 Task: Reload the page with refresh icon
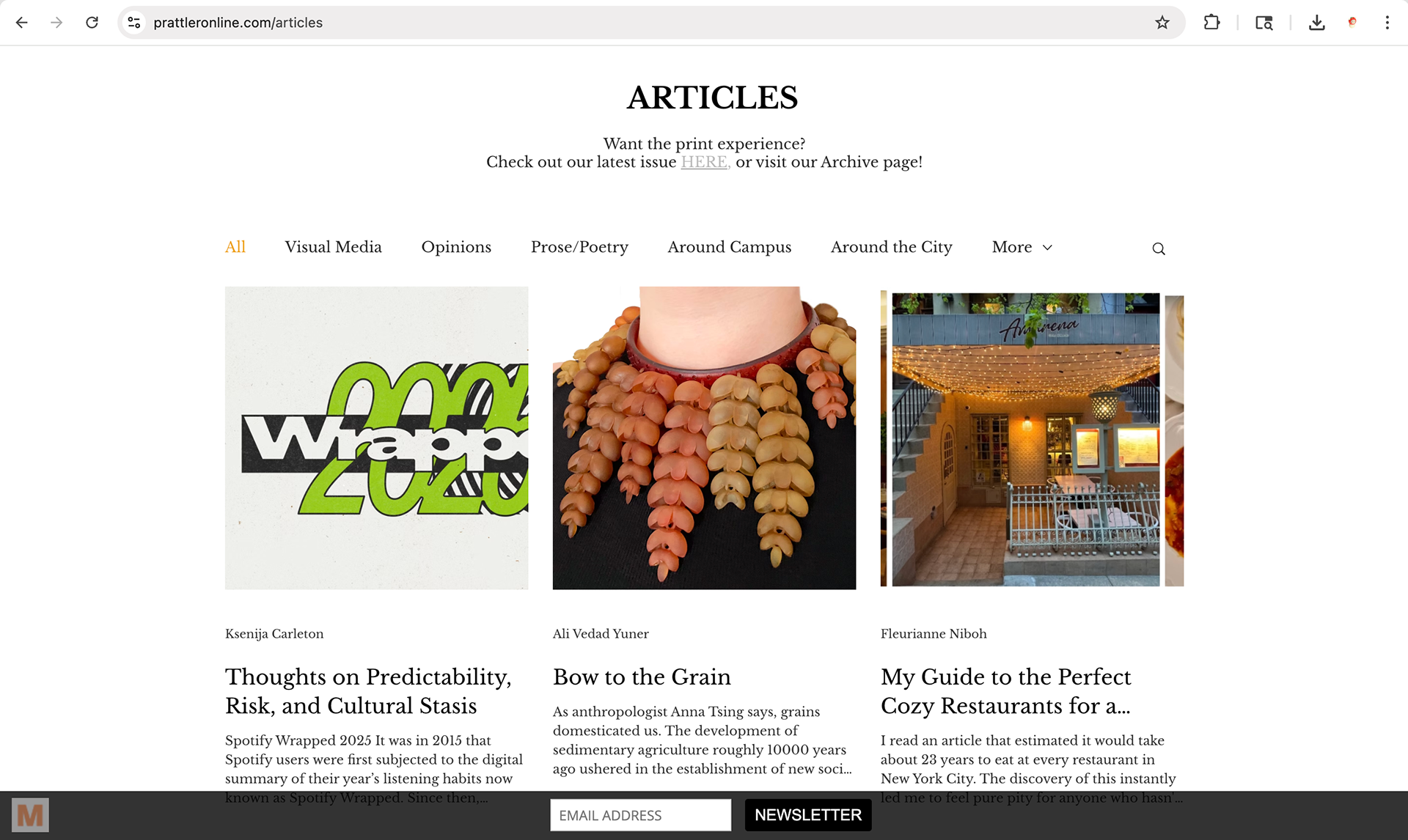pos(92,23)
